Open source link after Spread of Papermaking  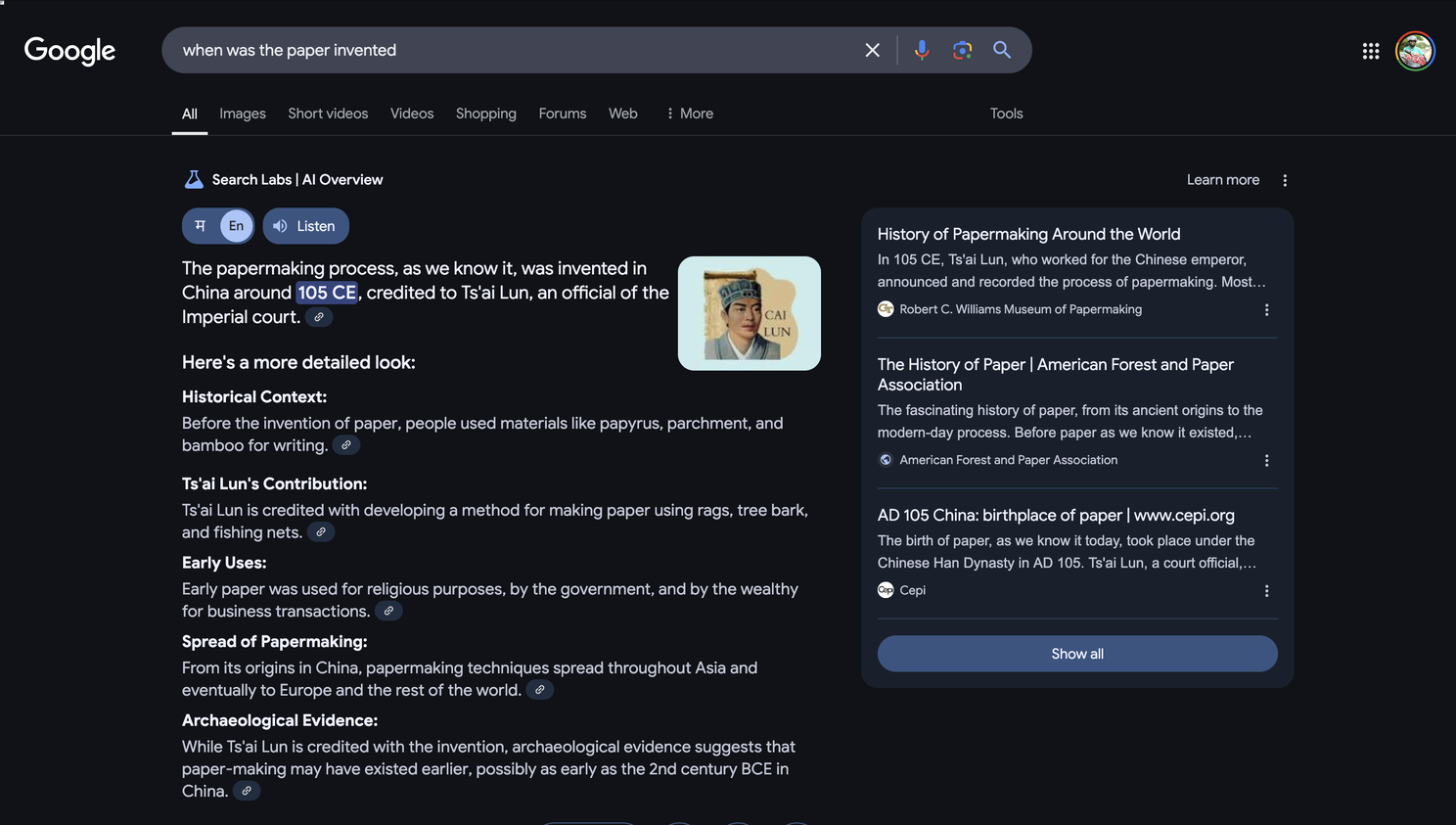[x=540, y=690]
